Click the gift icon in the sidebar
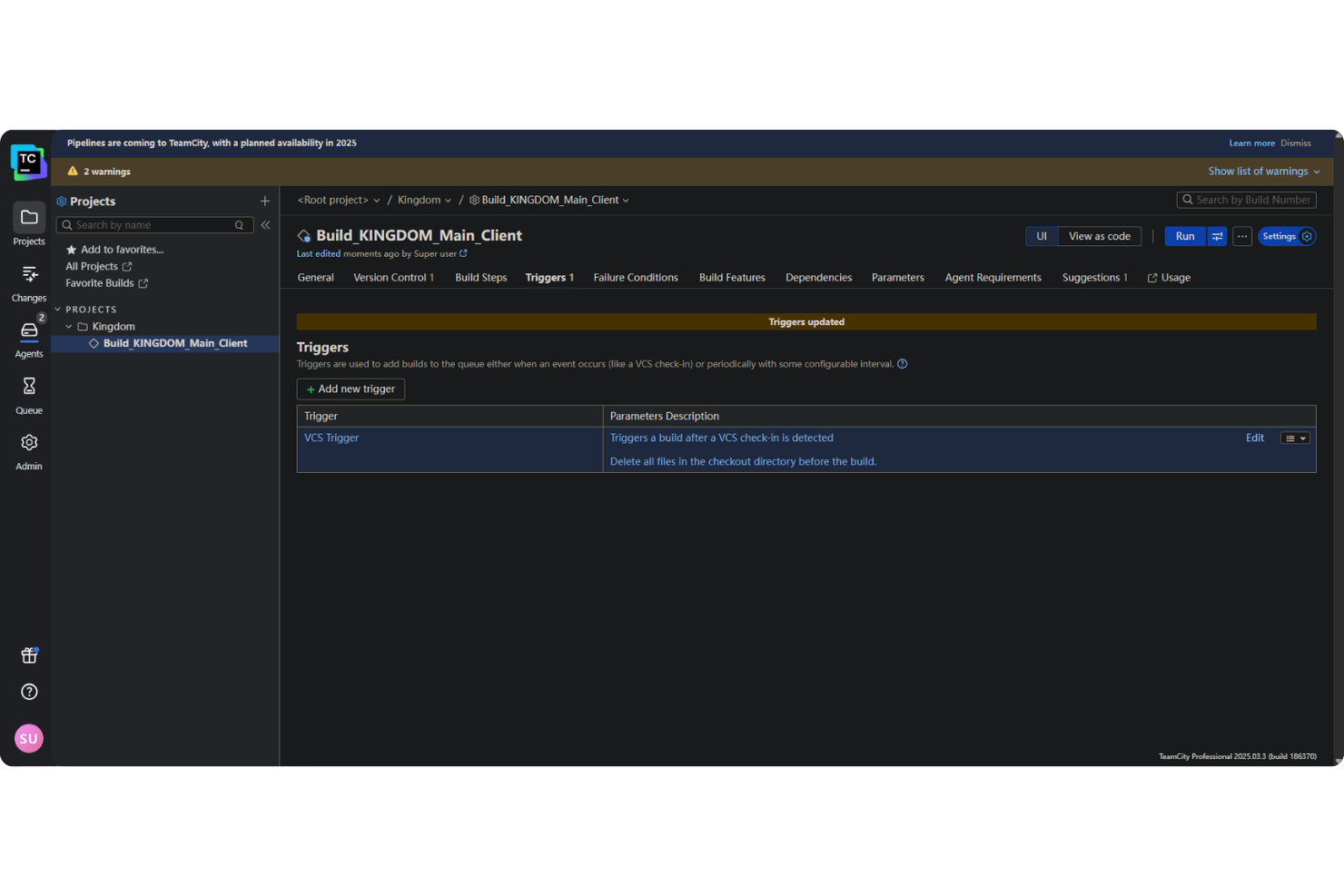The image size is (1344, 896). (x=28, y=655)
